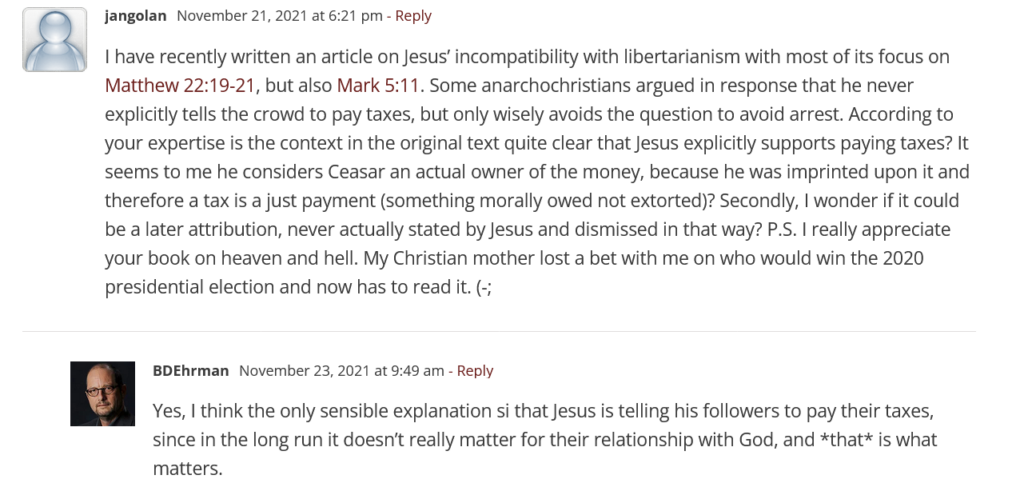Reply to BDEhrman's comment

475,371
